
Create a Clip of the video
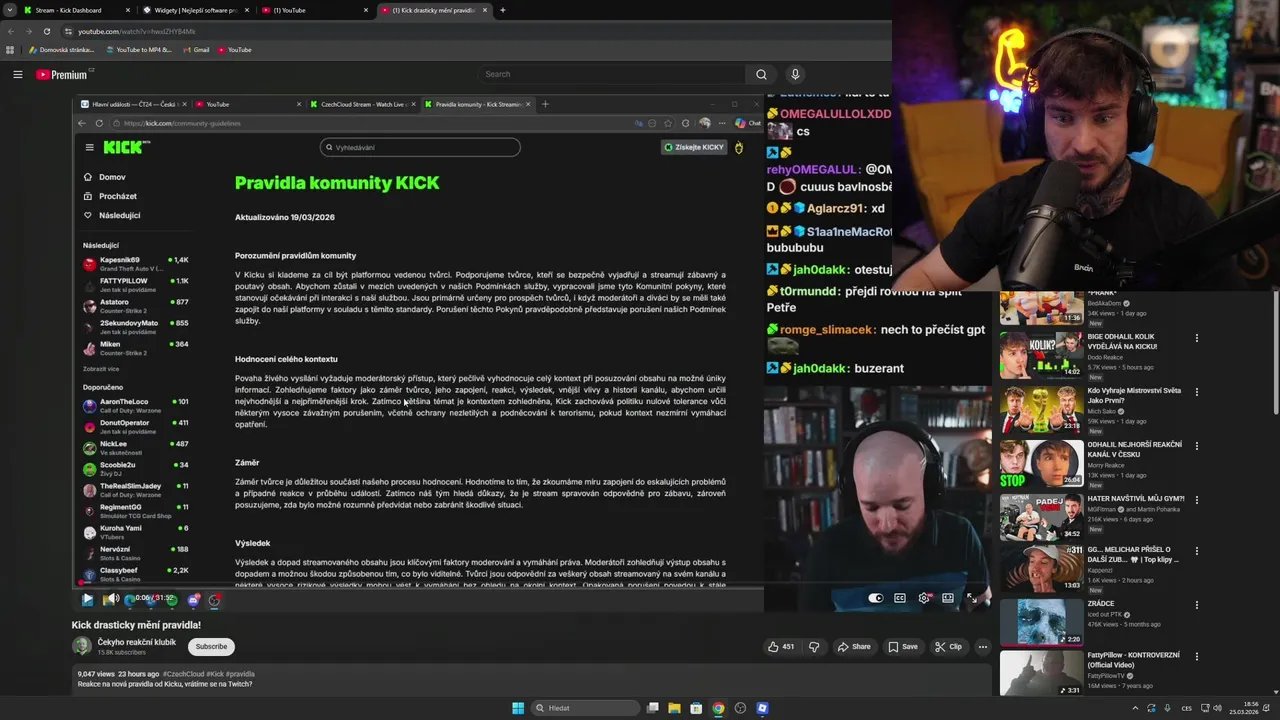coord(948,647)
